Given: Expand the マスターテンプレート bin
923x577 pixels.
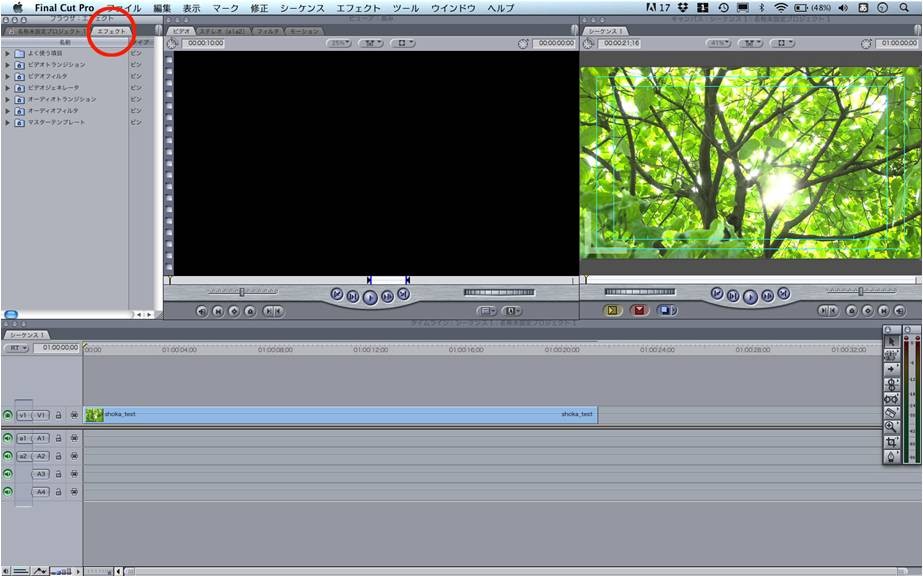Looking at the screenshot, I should pyautogui.click(x=8, y=122).
